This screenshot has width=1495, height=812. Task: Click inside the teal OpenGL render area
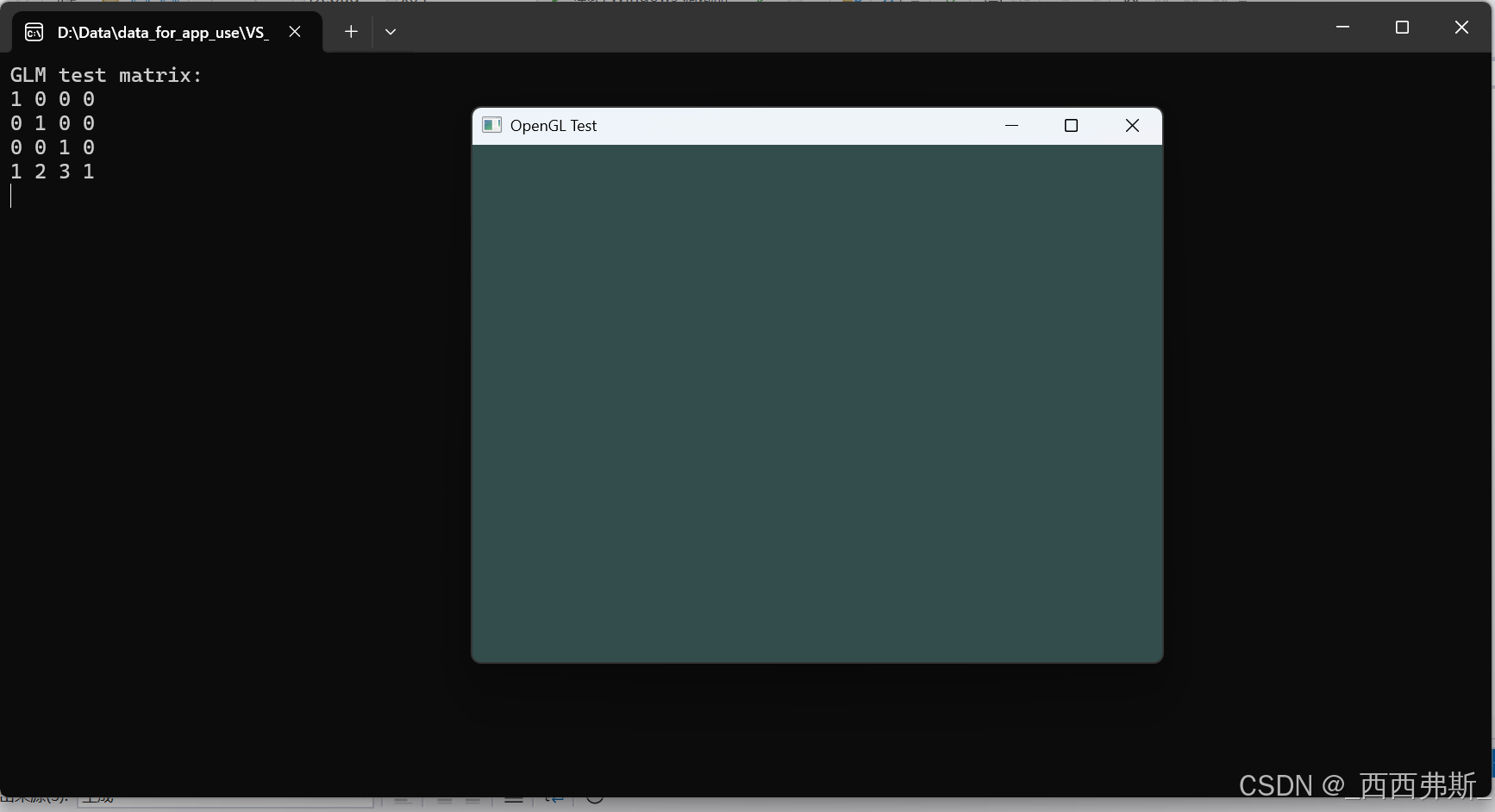point(816,403)
